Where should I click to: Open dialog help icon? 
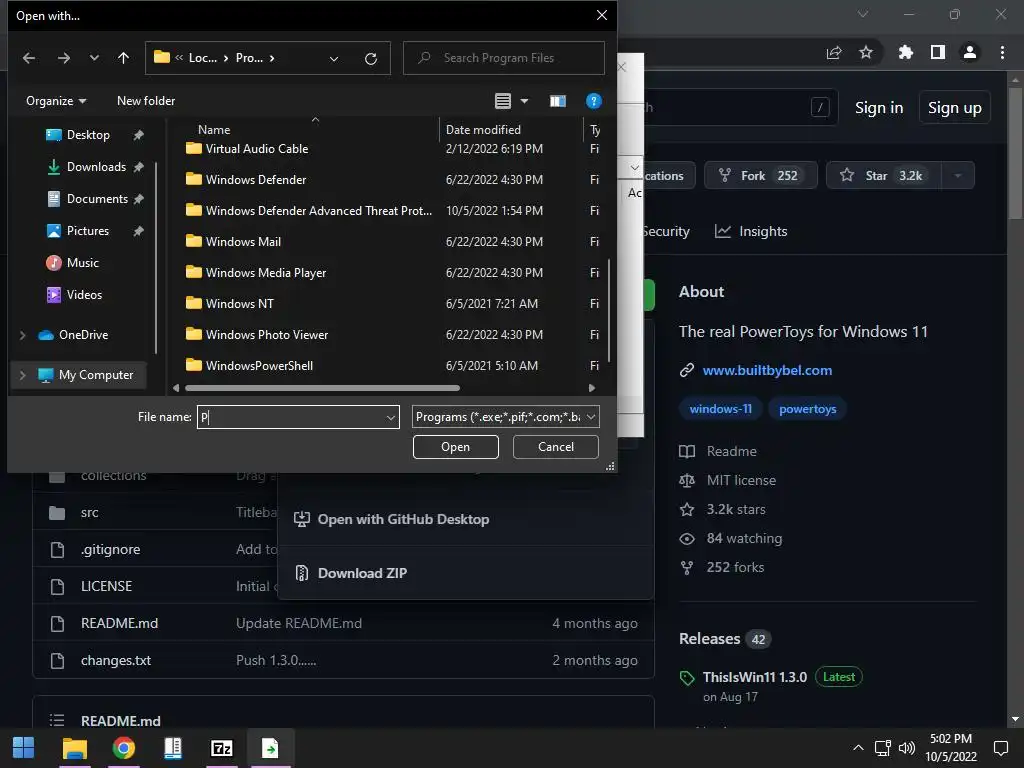[594, 101]
